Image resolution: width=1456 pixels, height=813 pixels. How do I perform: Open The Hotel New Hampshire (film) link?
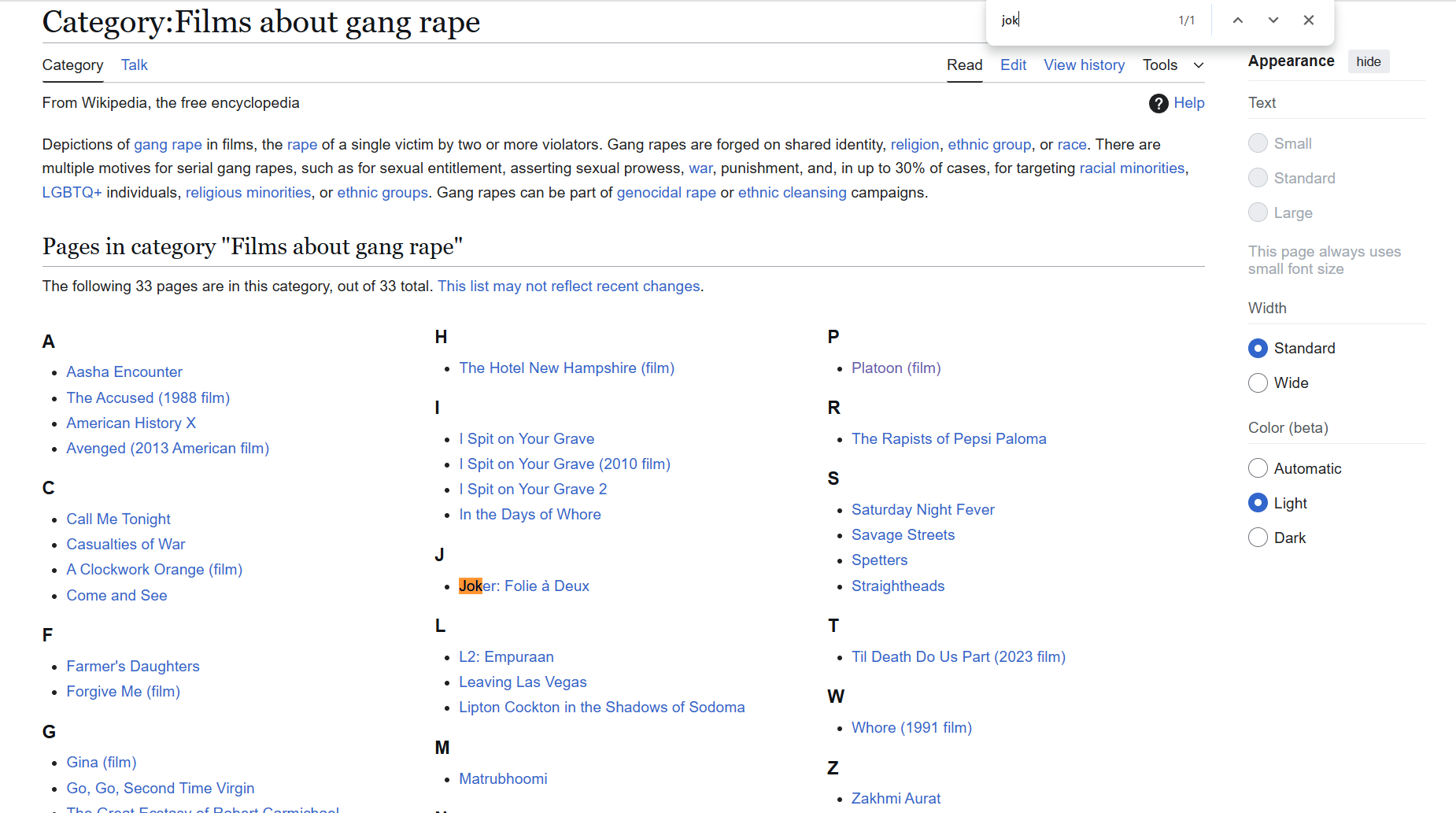[x=567, y=368]
